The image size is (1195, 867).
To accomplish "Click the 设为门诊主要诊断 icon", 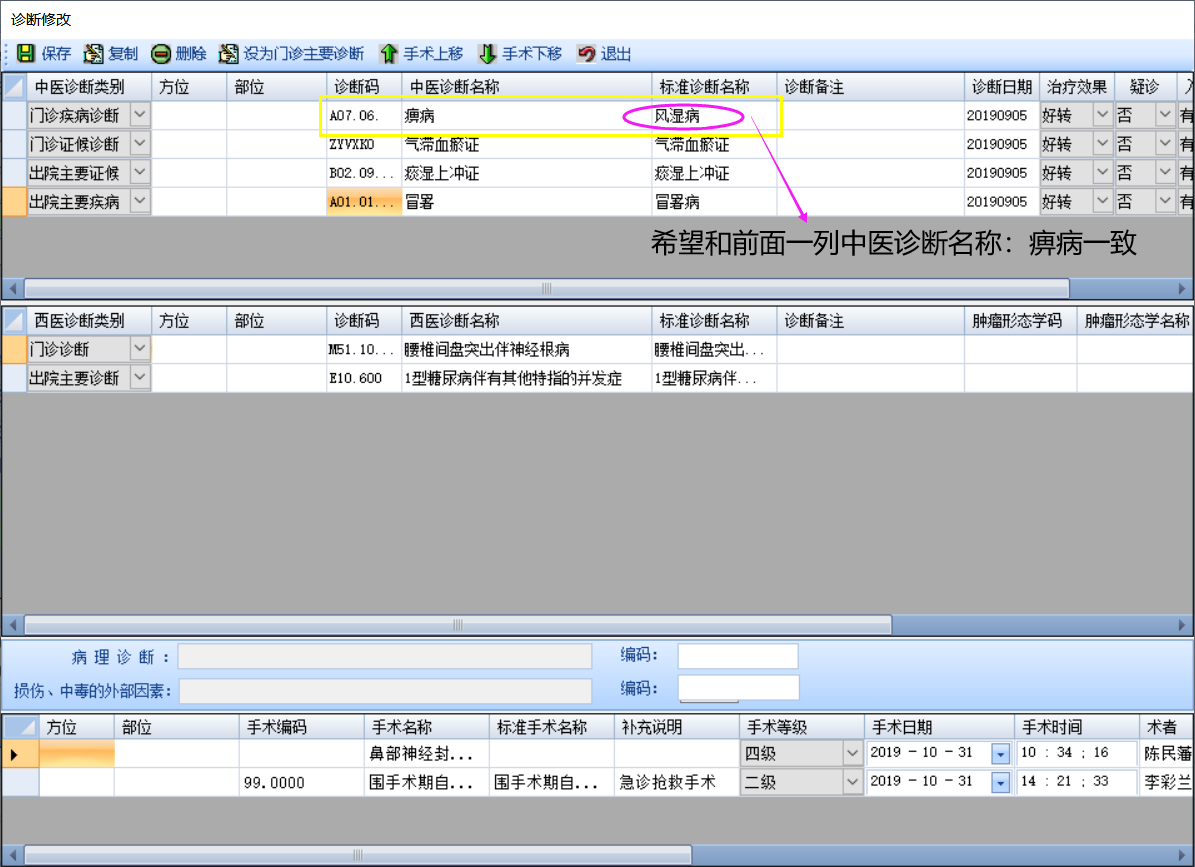I will (228, 53).
